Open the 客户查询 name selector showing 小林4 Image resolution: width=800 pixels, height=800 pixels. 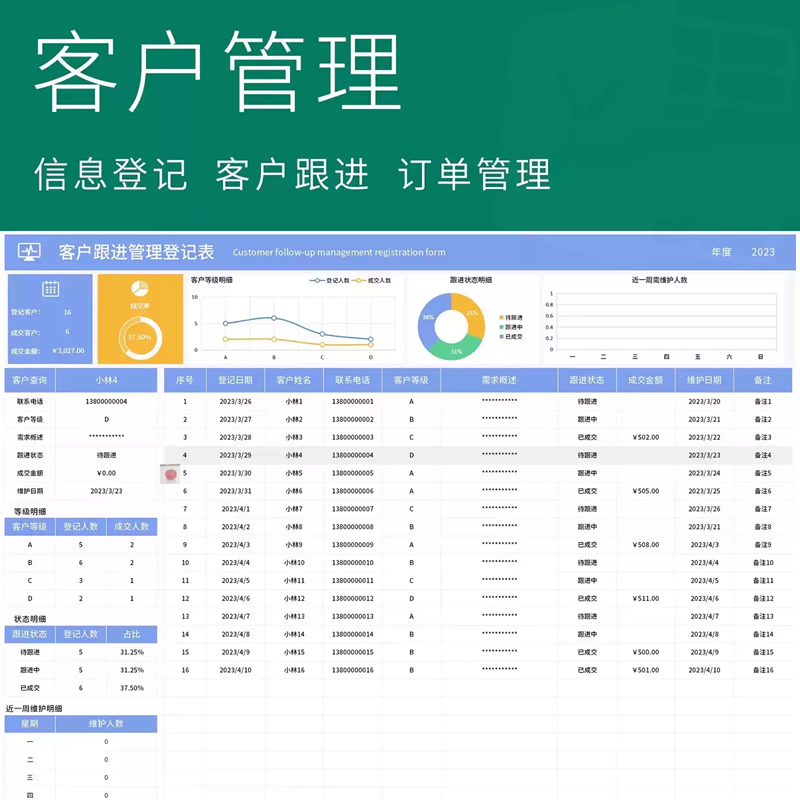pyautogui.click(x=106, y=380)
